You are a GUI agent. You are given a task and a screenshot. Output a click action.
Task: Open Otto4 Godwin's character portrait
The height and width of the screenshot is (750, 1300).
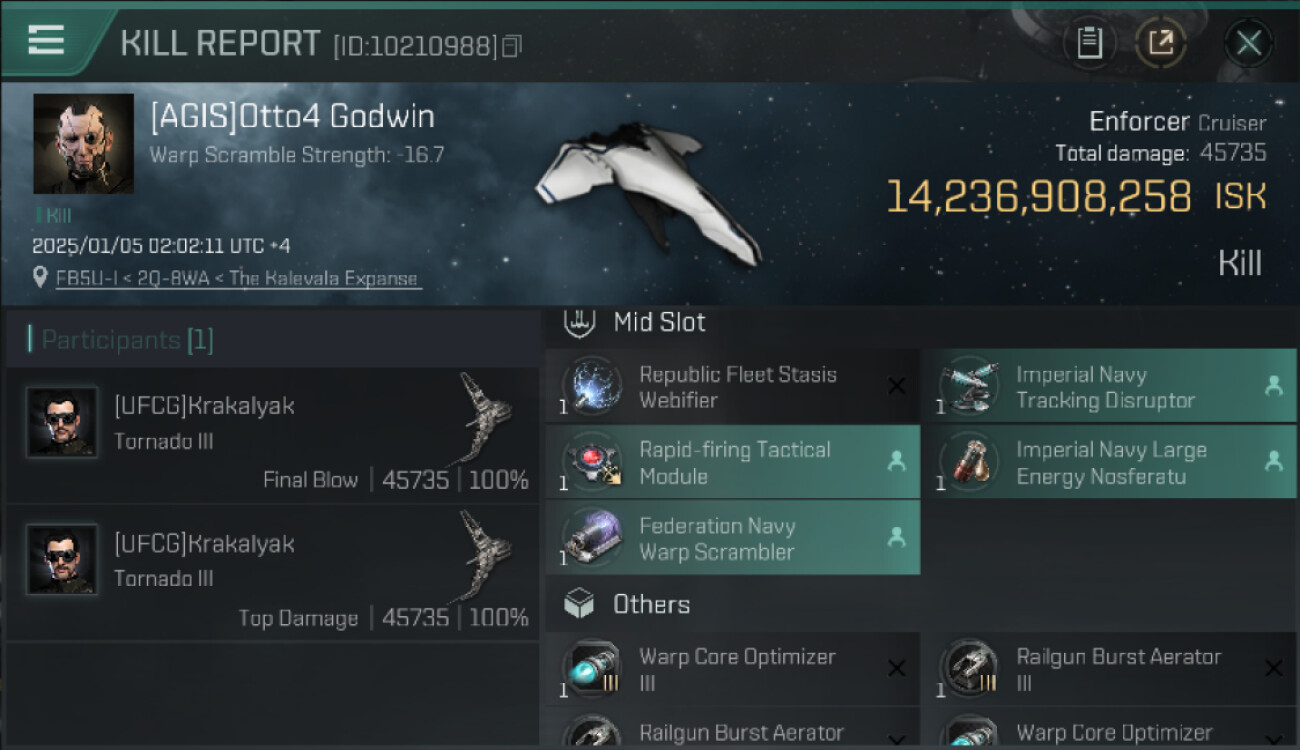point(83,143)
